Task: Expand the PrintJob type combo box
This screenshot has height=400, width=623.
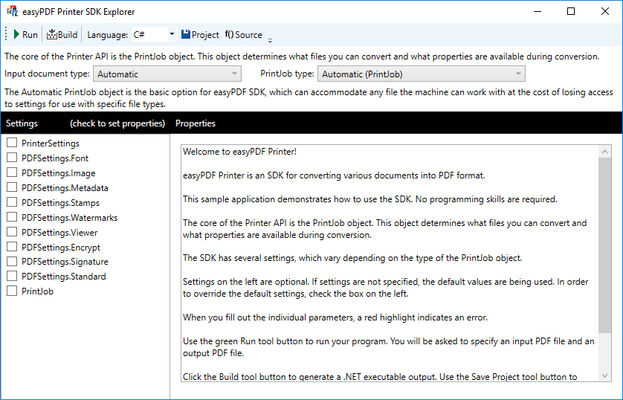Action: click(421, 74)
